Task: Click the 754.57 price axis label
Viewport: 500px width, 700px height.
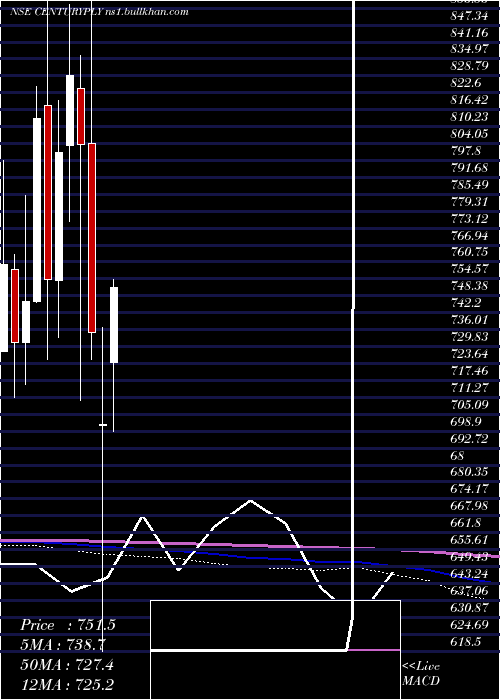Action: click(469, 269)
